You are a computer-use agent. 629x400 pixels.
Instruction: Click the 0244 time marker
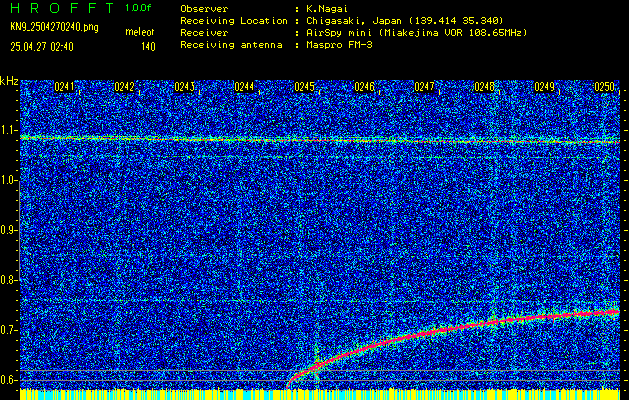coord(244,87)
